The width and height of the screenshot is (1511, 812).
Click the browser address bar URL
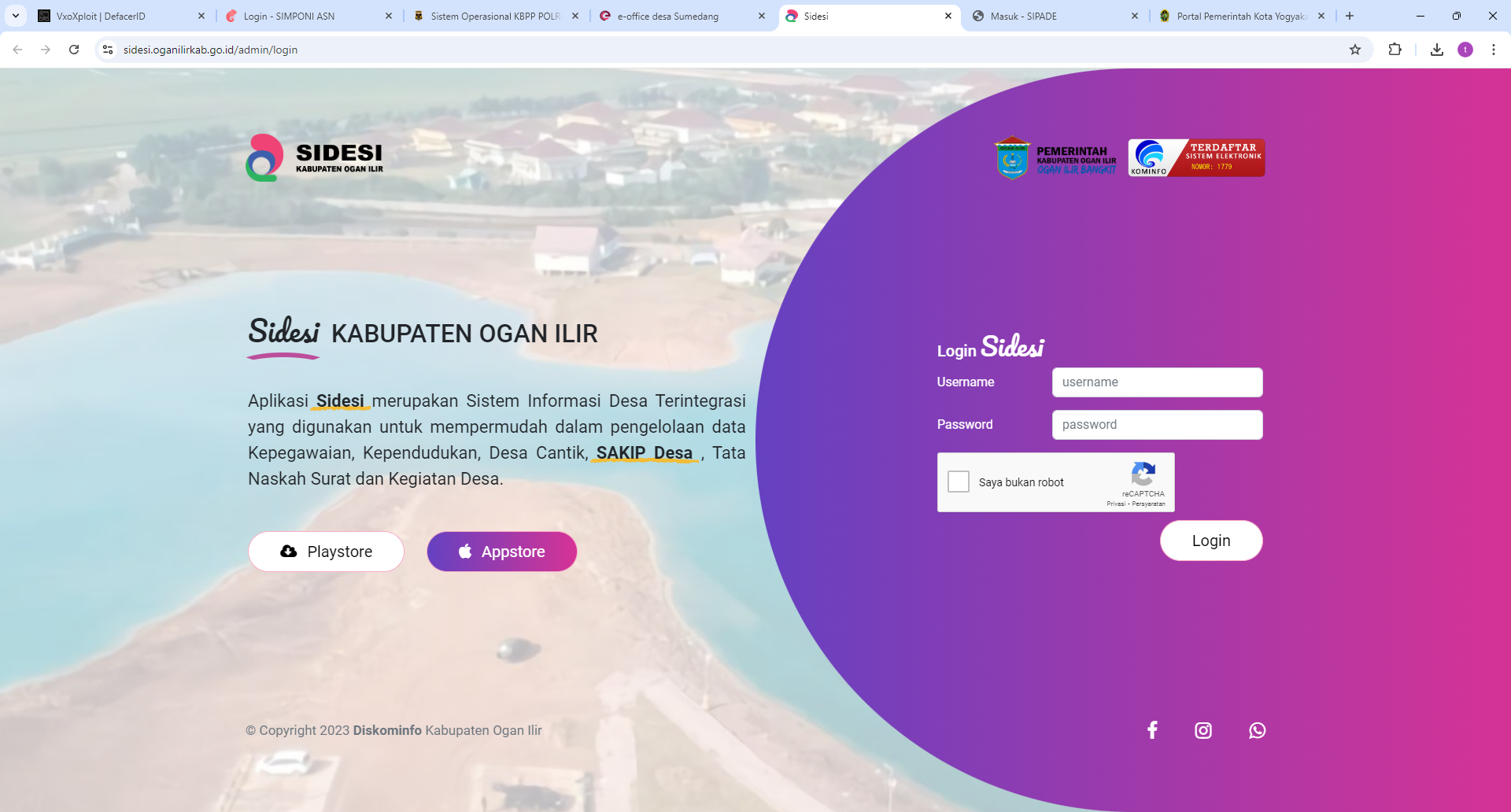[x=210, y=50]
